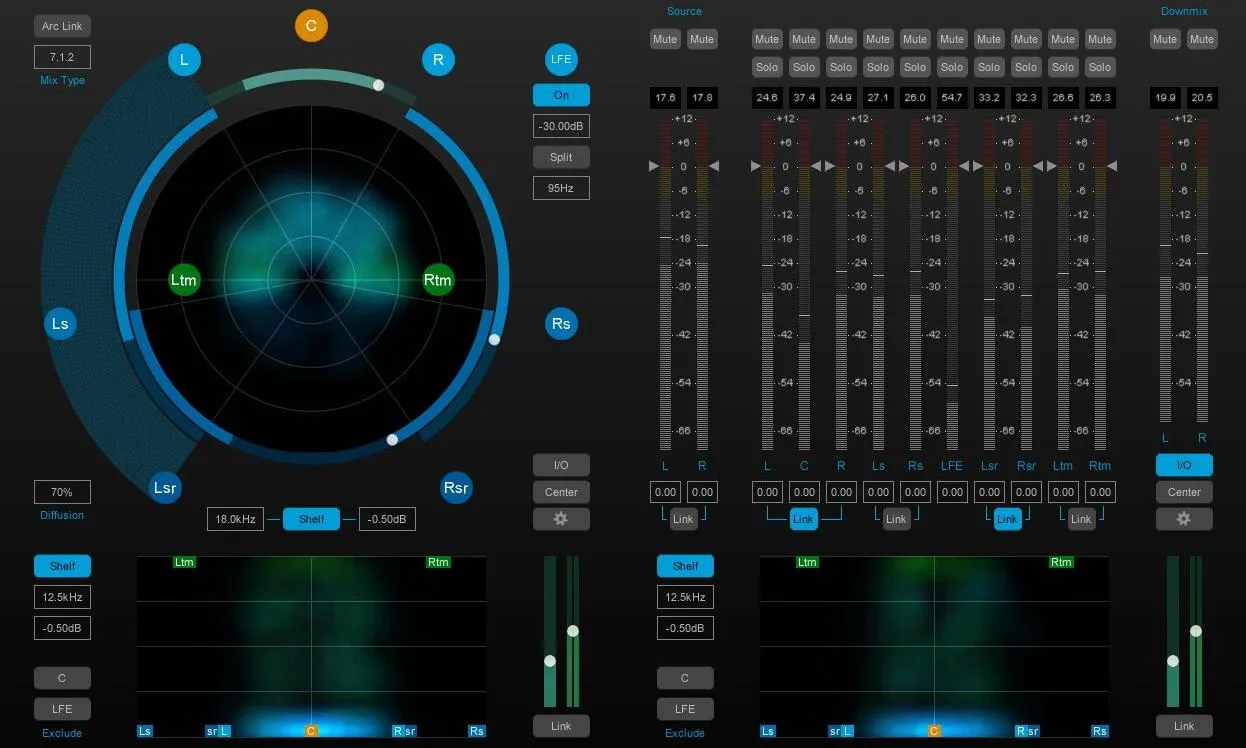The width and height of the screenshot is (1246, 748).
Task: Click the white handle on the top arc slider
Action: pos(378,86)
